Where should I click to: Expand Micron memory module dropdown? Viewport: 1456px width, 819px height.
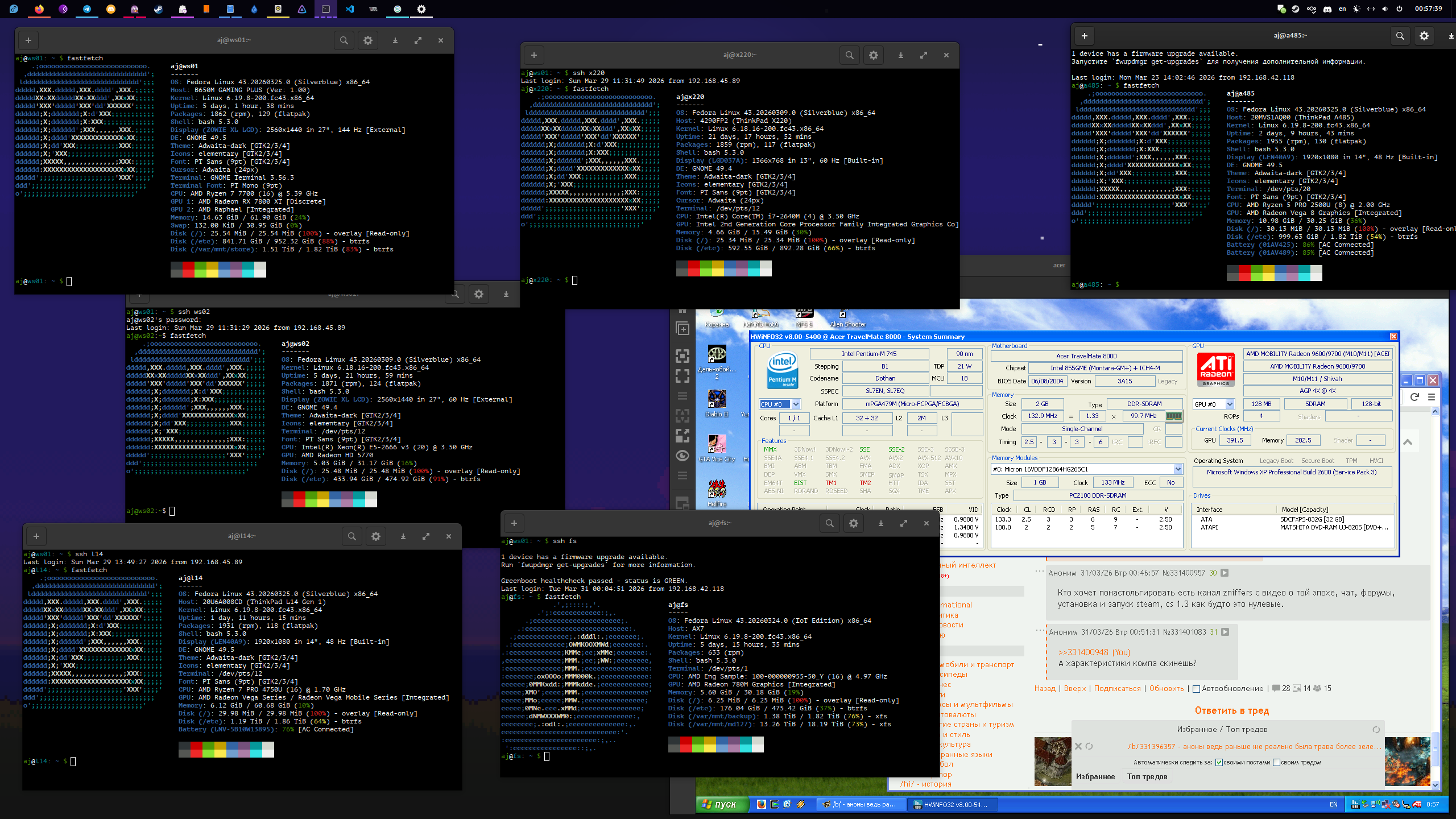tap(1178, 469)
